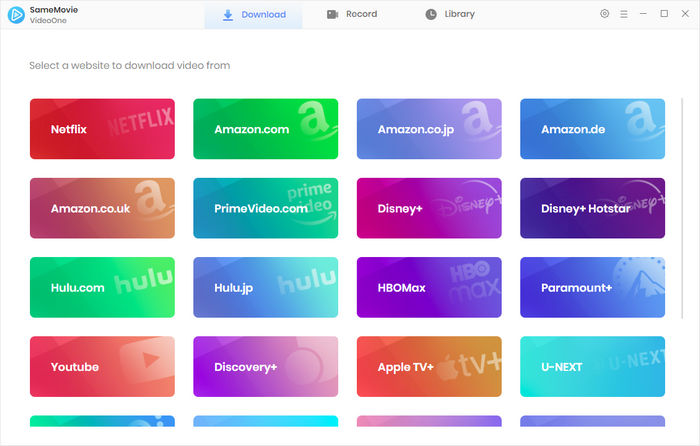Image resolution: width=700 pixels, height=446 pixels.
Task: Open the PrimeVideo.com card
Action: click(266, 208)
